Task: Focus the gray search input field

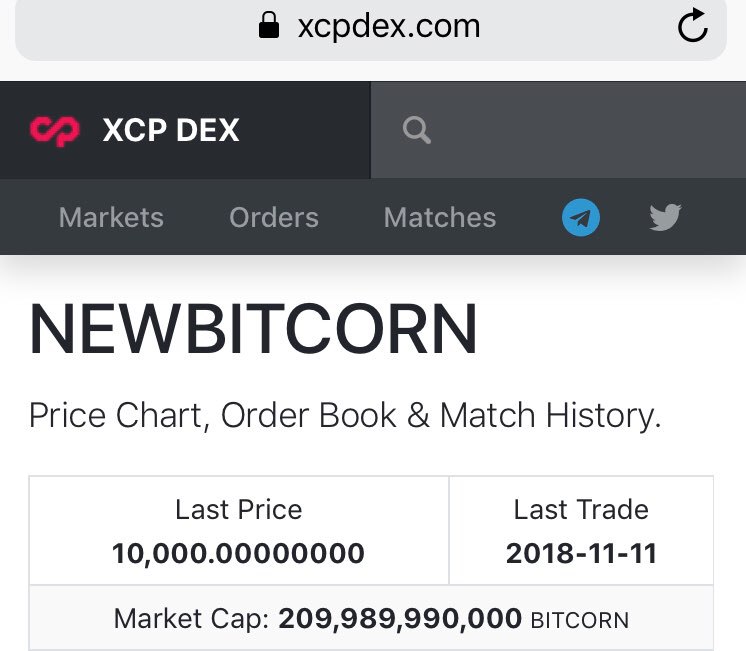Action: (x=558, y=130)
